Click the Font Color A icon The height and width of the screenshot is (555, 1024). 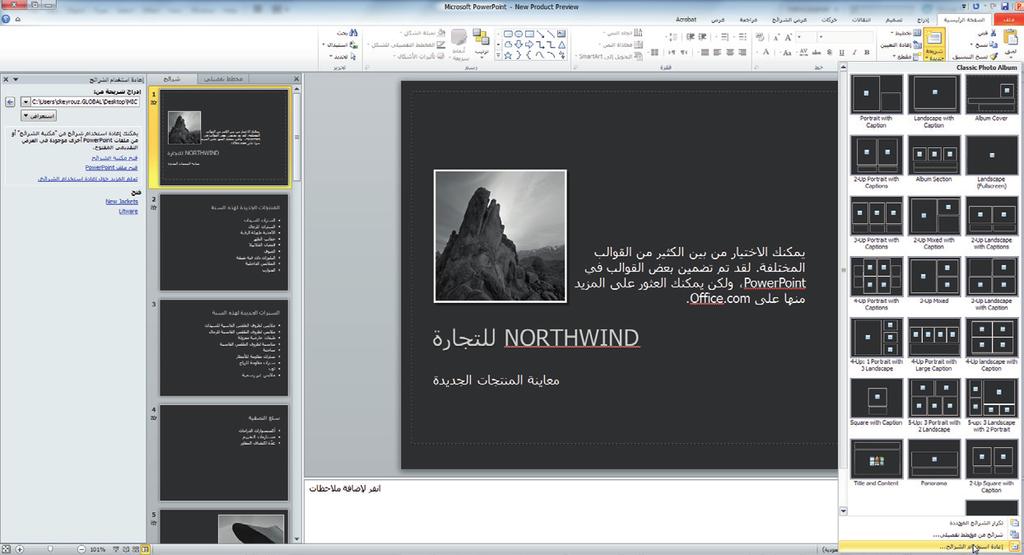766,52
